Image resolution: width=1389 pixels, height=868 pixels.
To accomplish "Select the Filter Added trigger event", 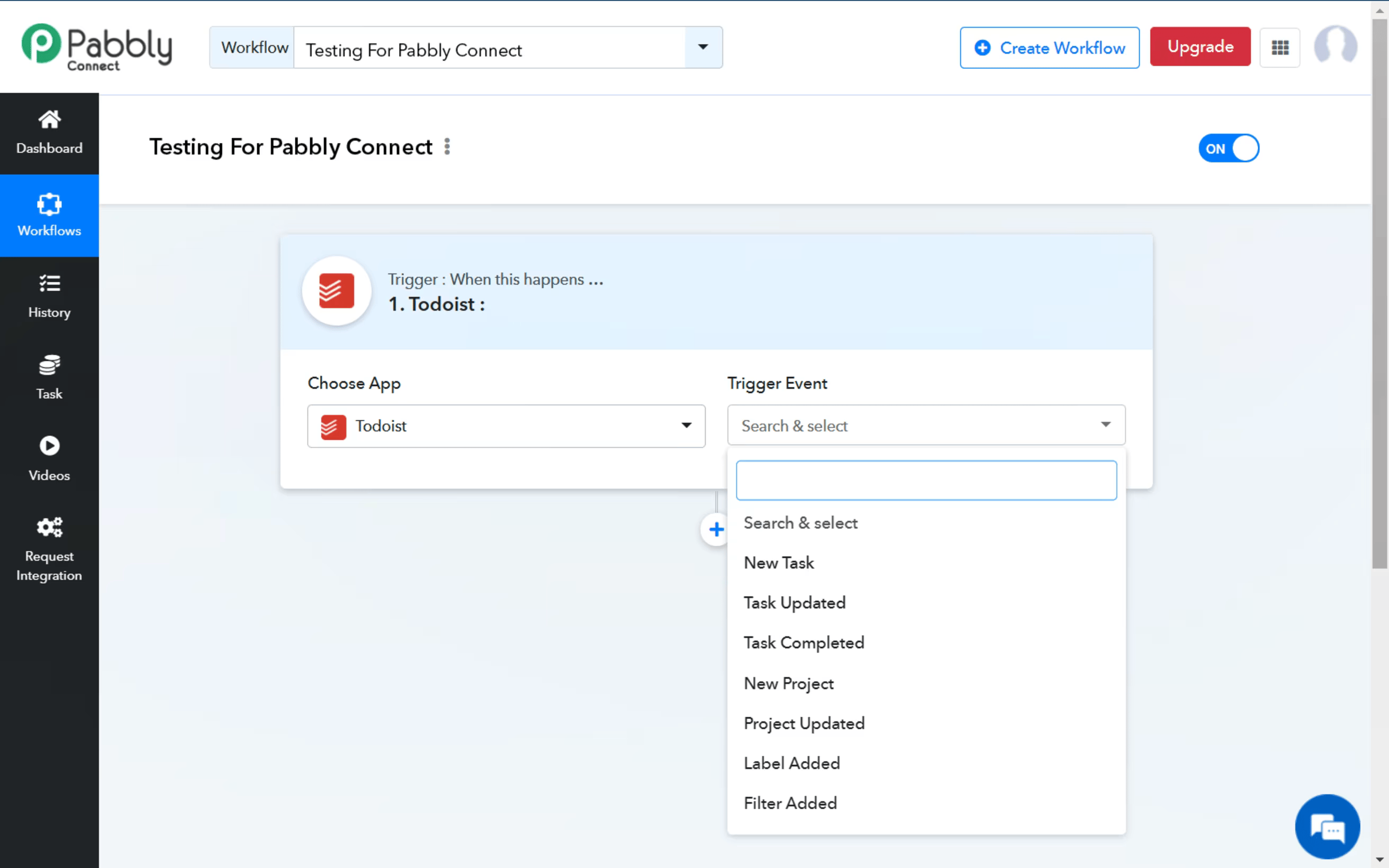I will point(926,803).
